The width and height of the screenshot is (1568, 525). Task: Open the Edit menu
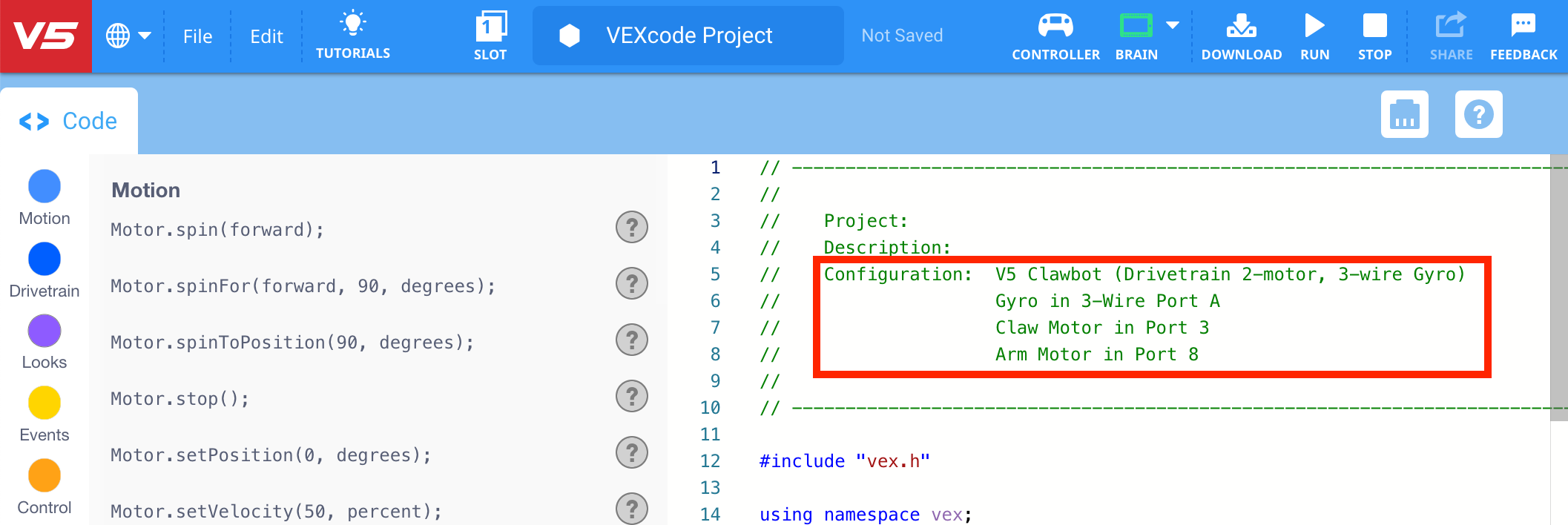pyautogui.click(x=266, y=36)
